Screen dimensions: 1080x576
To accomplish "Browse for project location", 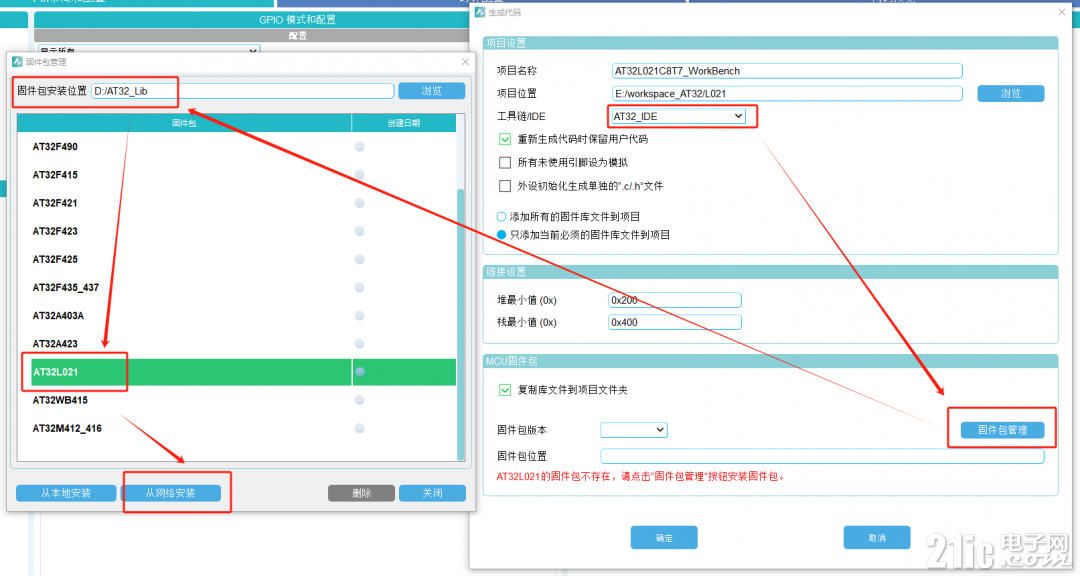I will [x=1010, y=94].
